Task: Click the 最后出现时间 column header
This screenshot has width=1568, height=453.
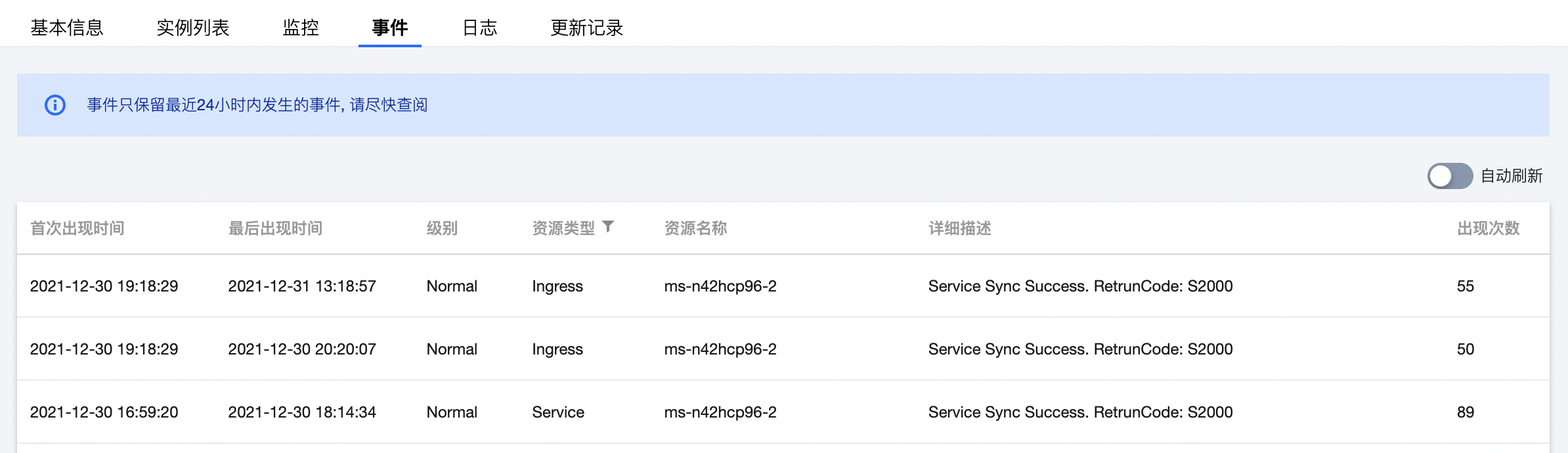Action: point(276,228)
